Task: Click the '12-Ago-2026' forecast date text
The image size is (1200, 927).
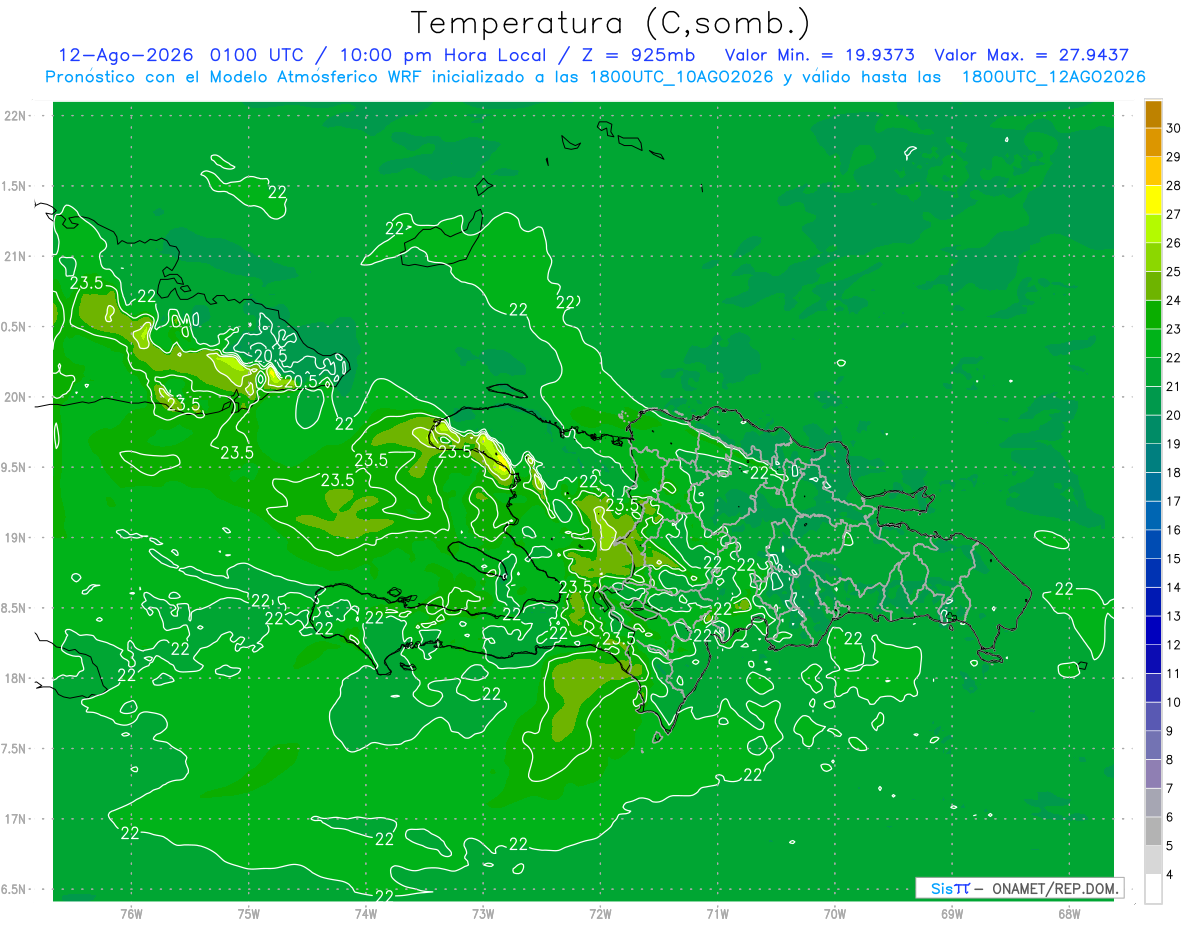Action: click(x=126, y=55)
